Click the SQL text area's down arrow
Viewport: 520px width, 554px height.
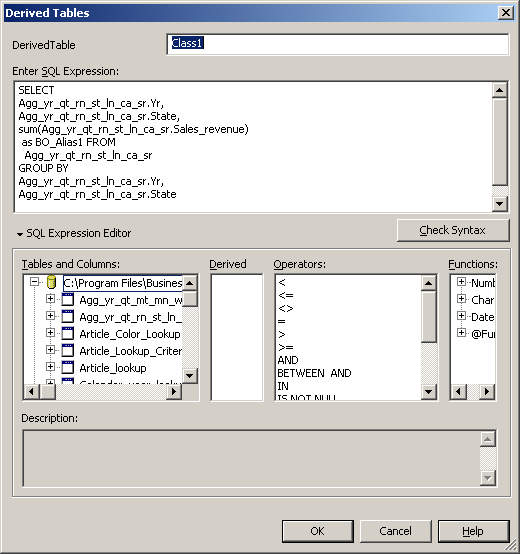pos(500,204)
